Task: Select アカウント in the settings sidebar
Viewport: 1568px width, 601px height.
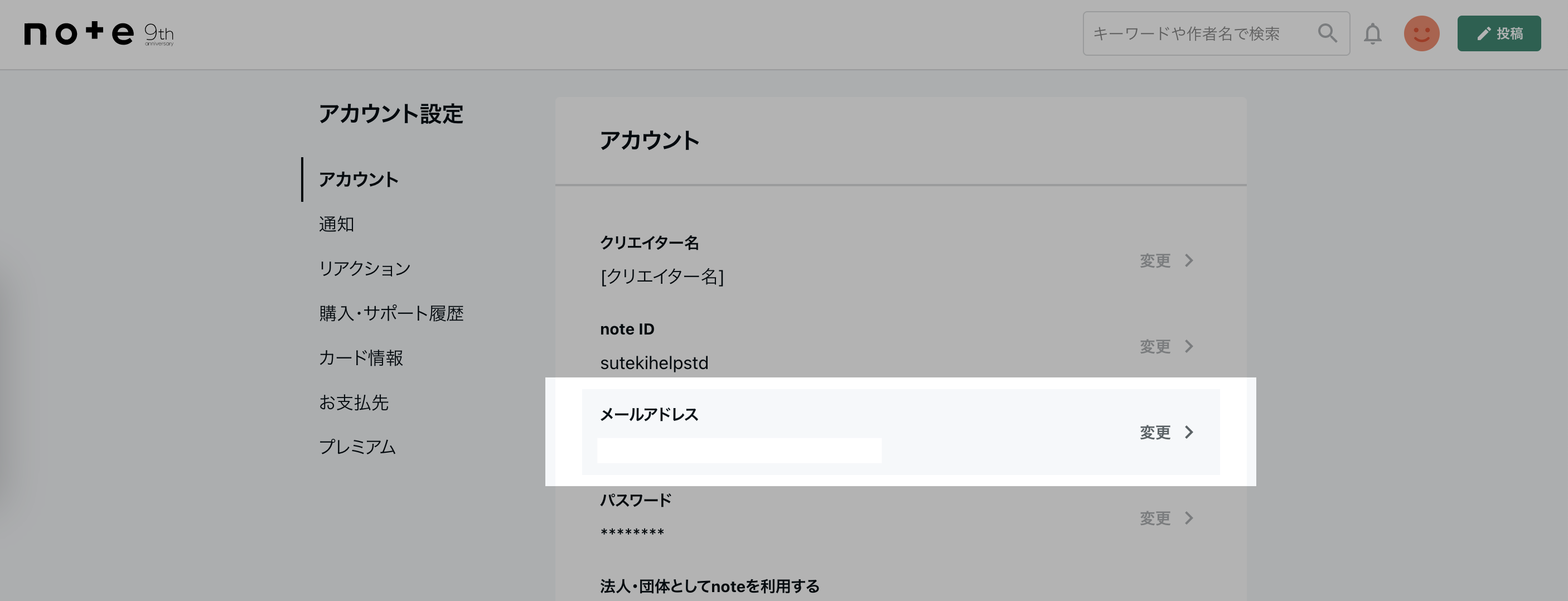Action: click(x=359, y=180)
